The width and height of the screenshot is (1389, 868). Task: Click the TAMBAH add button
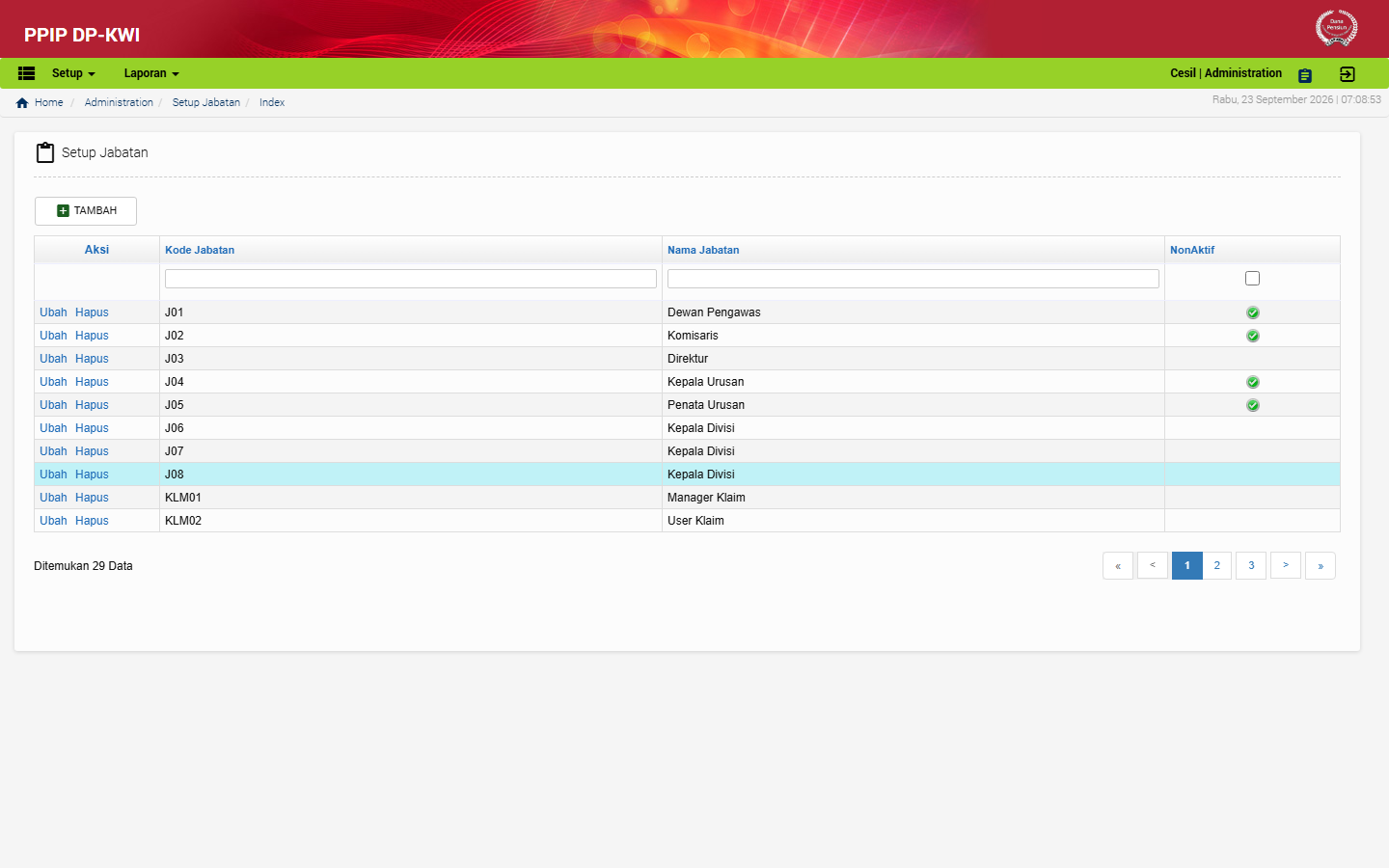(86, 211)
